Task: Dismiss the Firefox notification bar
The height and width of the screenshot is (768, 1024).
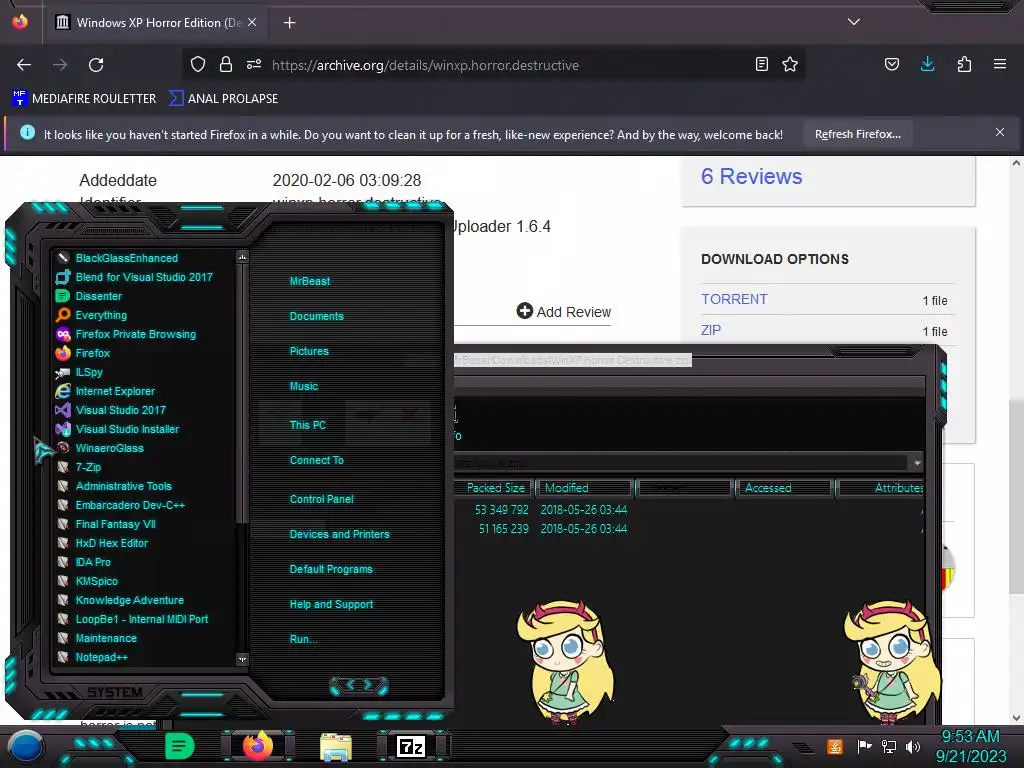Action: click(1000, 133)
